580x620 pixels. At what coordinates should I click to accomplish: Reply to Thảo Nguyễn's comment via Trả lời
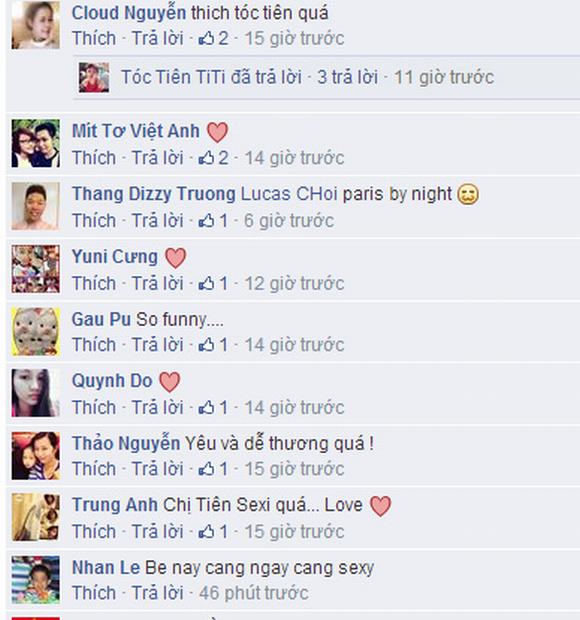(157, 469)
